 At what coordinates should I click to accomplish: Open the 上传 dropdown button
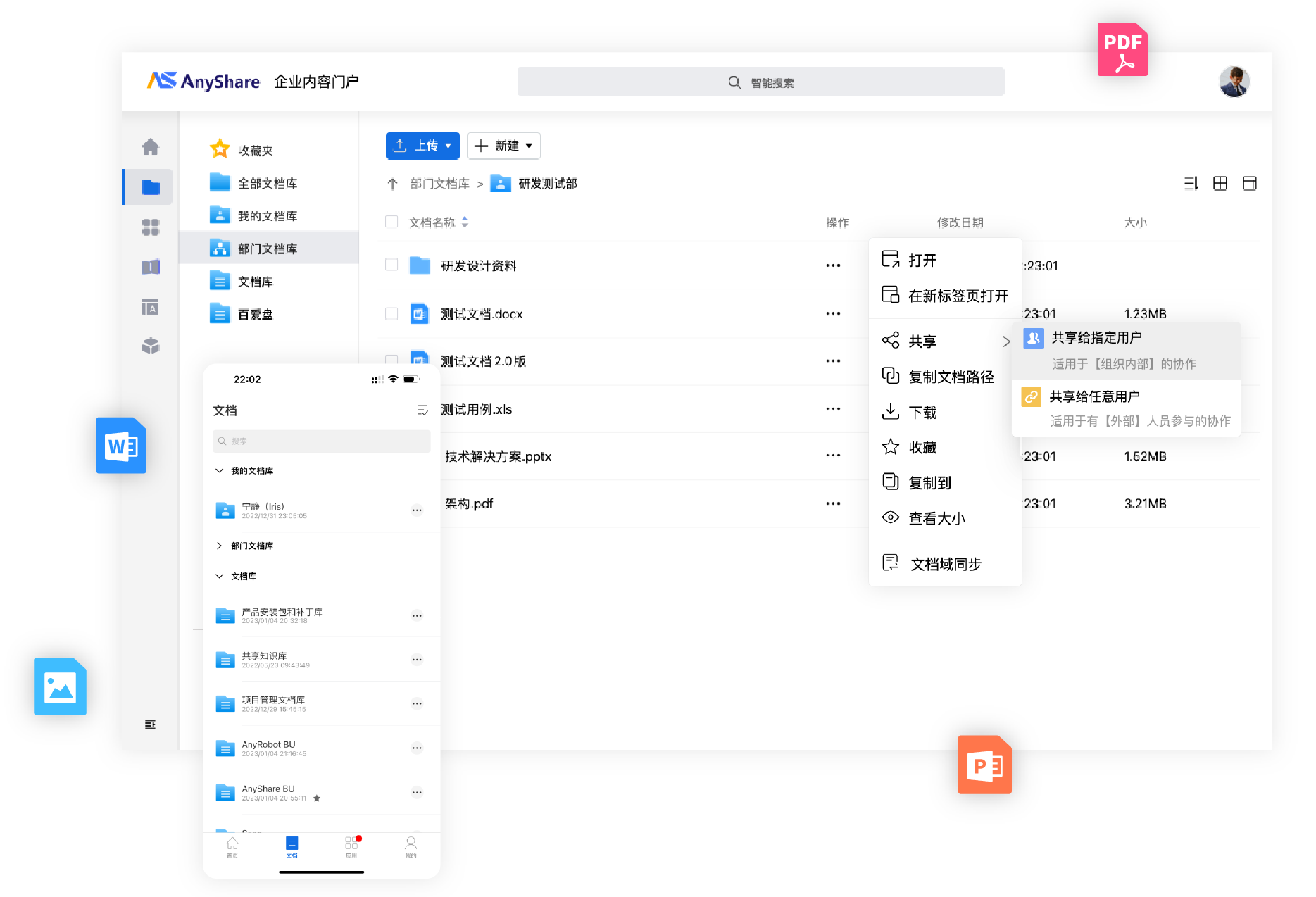(422, 146)
